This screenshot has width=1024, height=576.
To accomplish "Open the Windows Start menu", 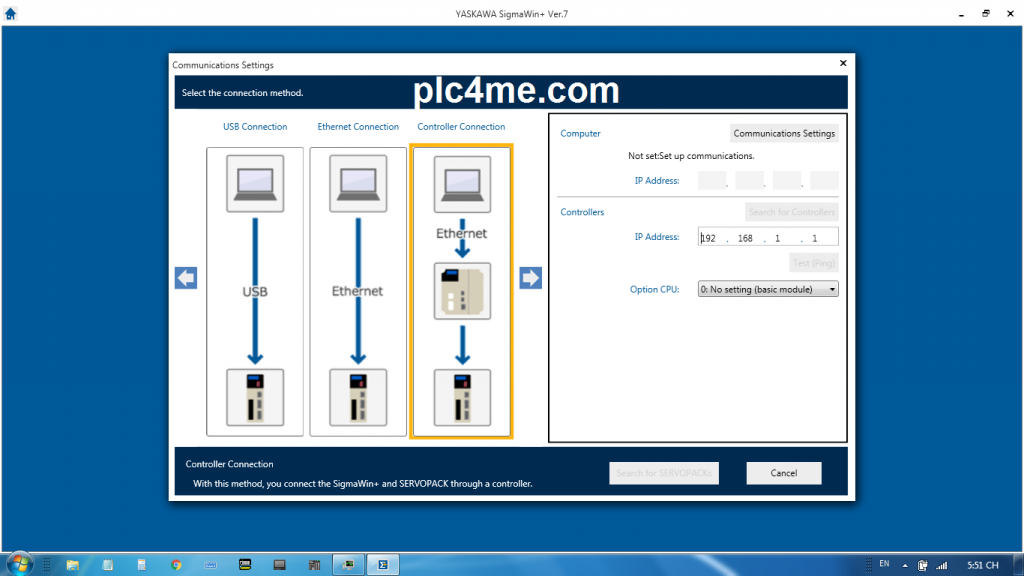I will click(19, 564).
